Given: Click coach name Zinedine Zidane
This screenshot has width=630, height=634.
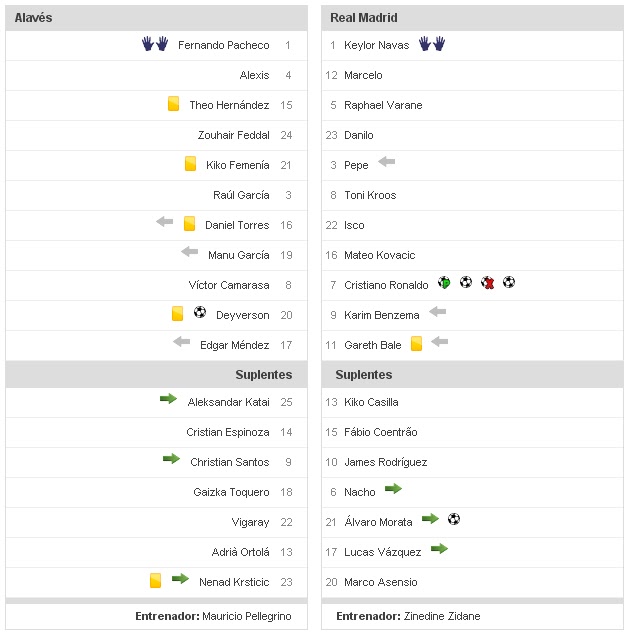Looking at the screenshot, I should 441,617.
